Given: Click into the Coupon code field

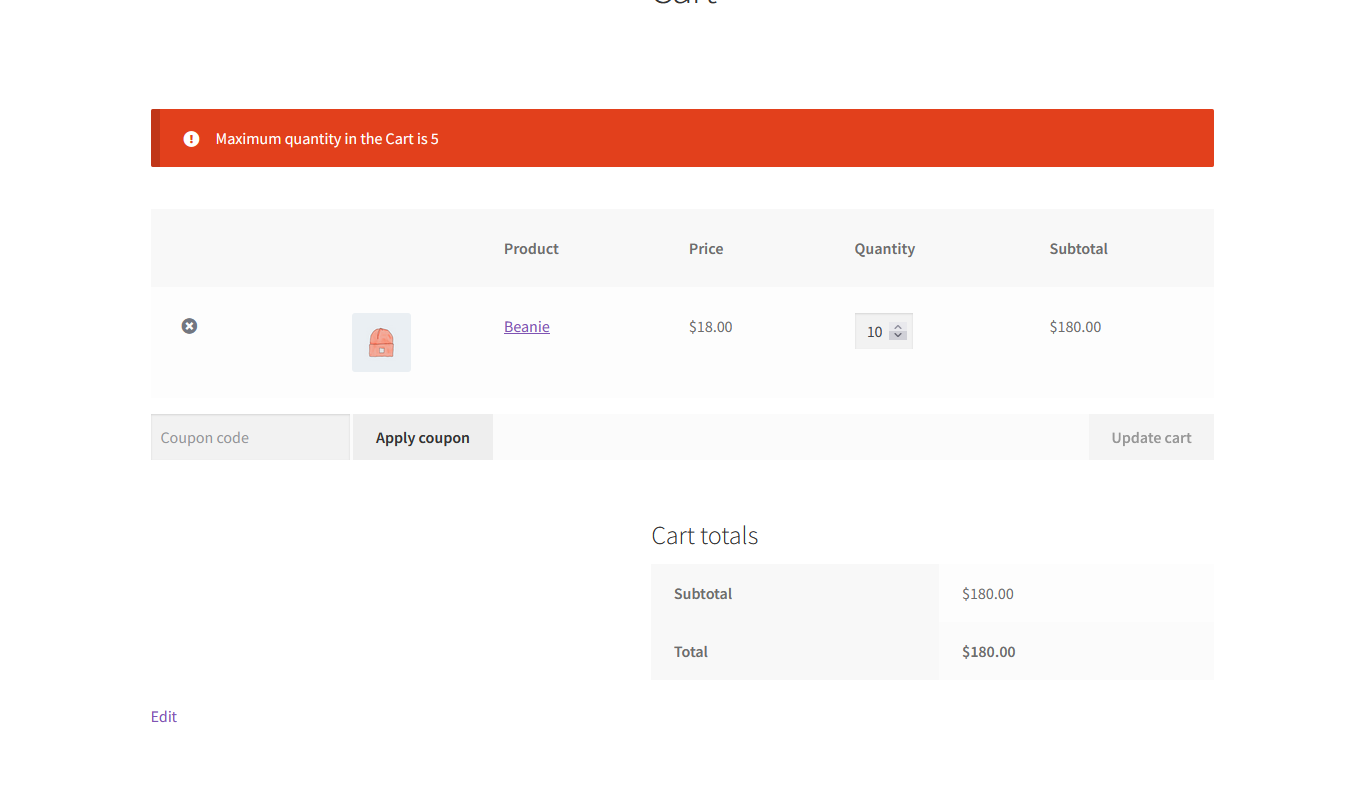Looking at the screenshot, I should pos(250,438).
